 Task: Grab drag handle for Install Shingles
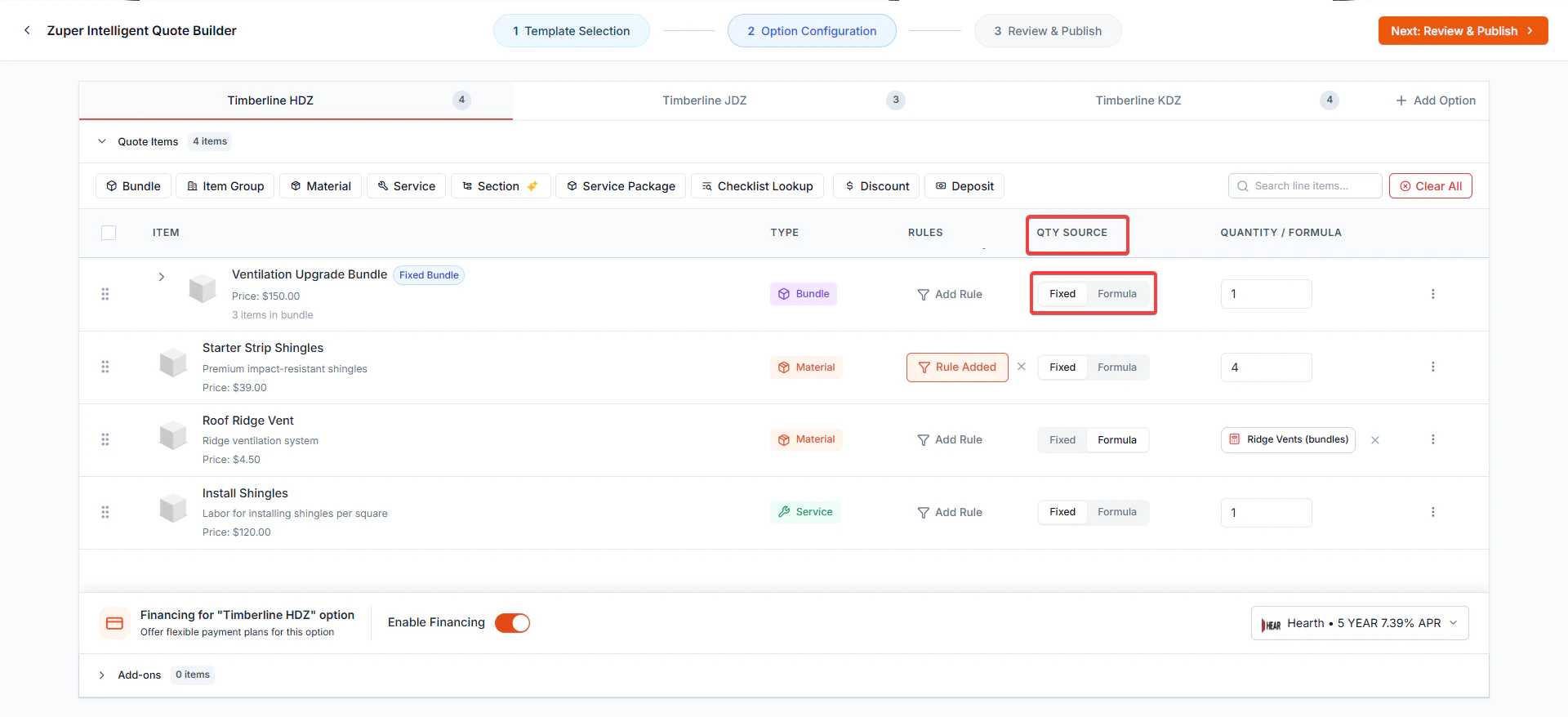coord(105,512)
